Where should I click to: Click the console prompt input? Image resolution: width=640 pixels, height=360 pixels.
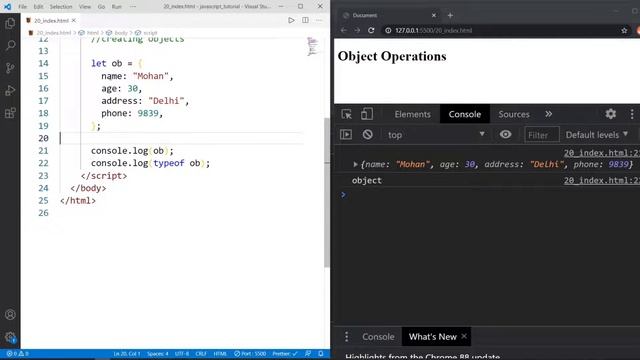click(490, 195)
